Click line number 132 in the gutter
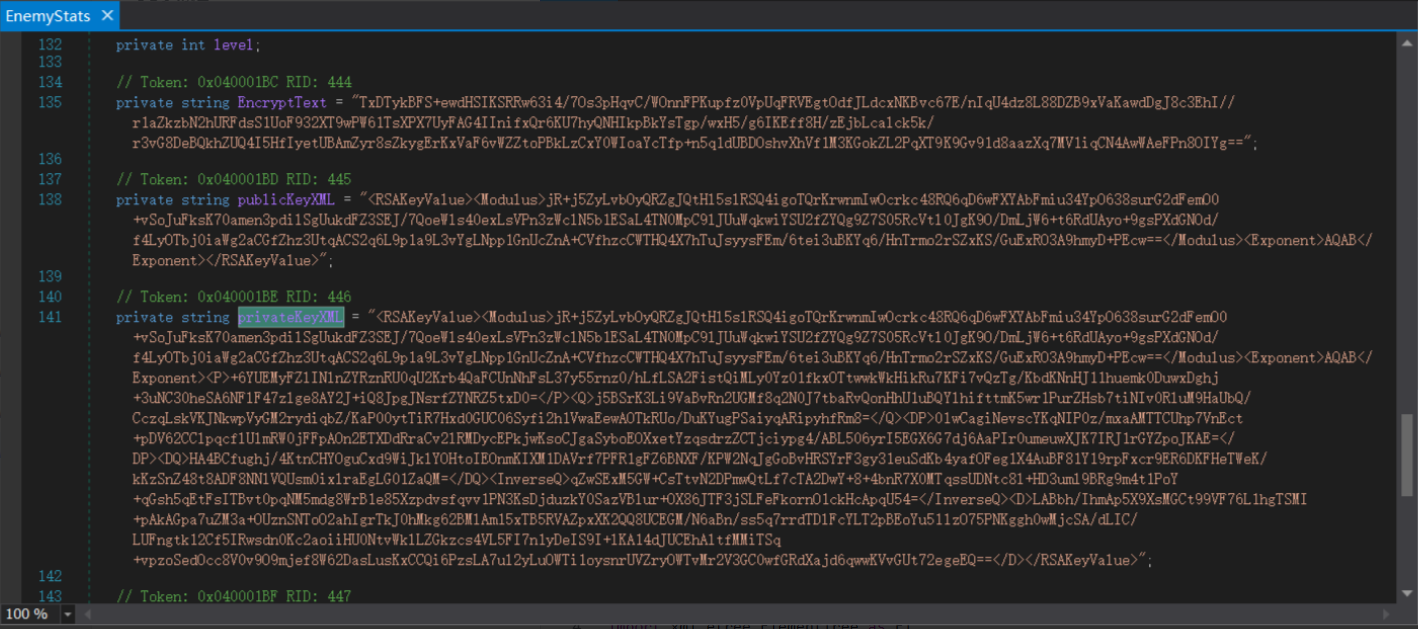Image resolution: width=1418 pixels, height=629 pixels. 50,45
